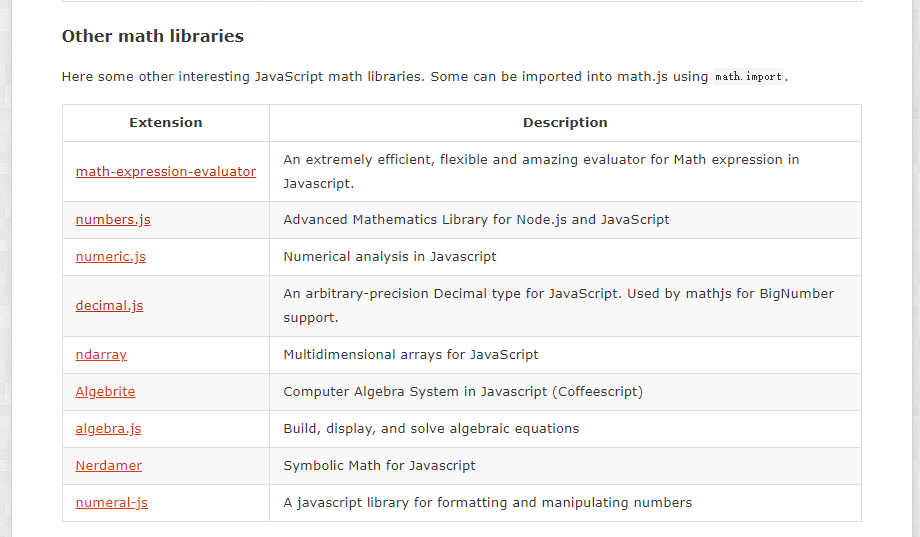The image size is (920, 537).
Task: Click the 'Other math libraries' heading
Action: (x=153, y=36)
